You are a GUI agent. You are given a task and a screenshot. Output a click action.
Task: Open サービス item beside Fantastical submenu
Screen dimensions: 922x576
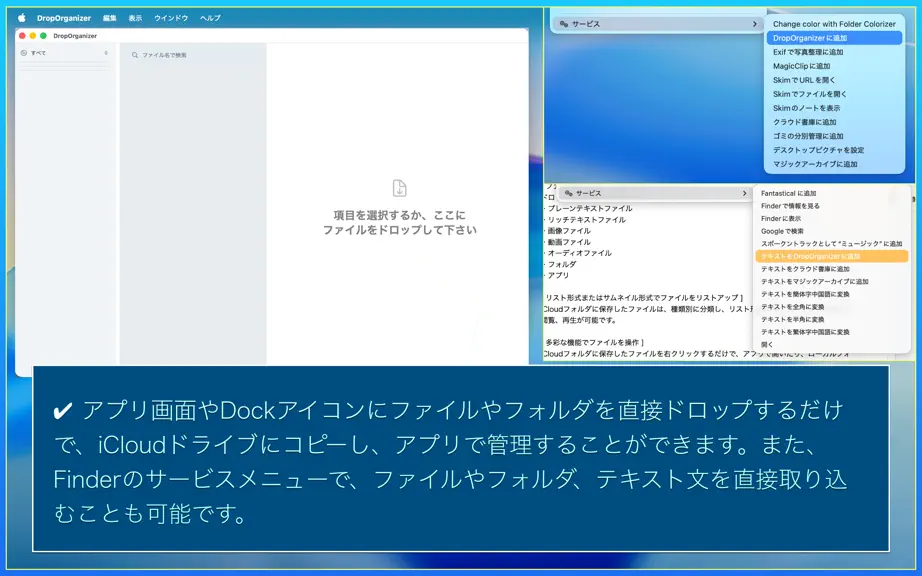pos(654,193)
